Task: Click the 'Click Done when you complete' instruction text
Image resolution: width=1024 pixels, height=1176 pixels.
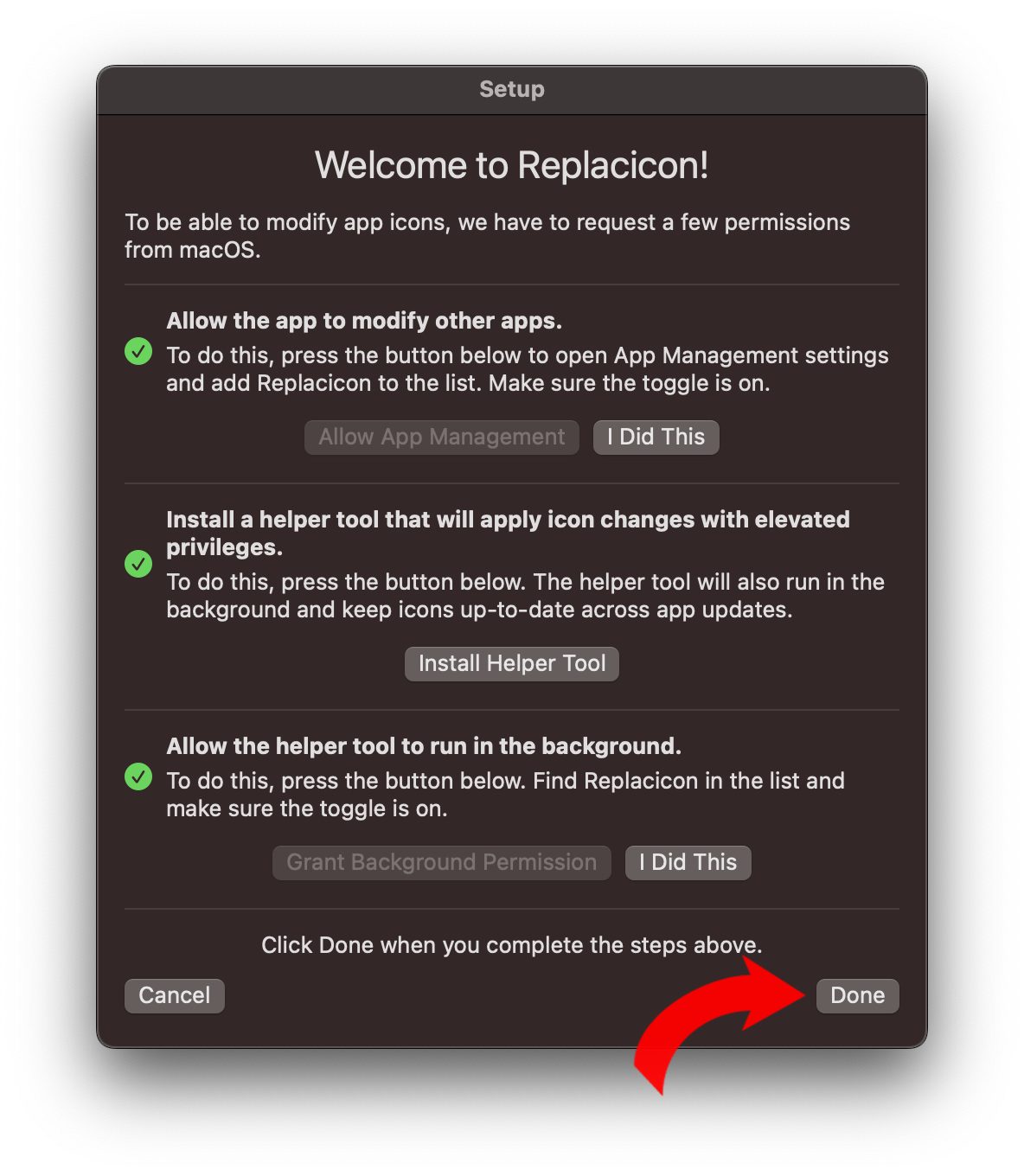Action: coord(512,945)
